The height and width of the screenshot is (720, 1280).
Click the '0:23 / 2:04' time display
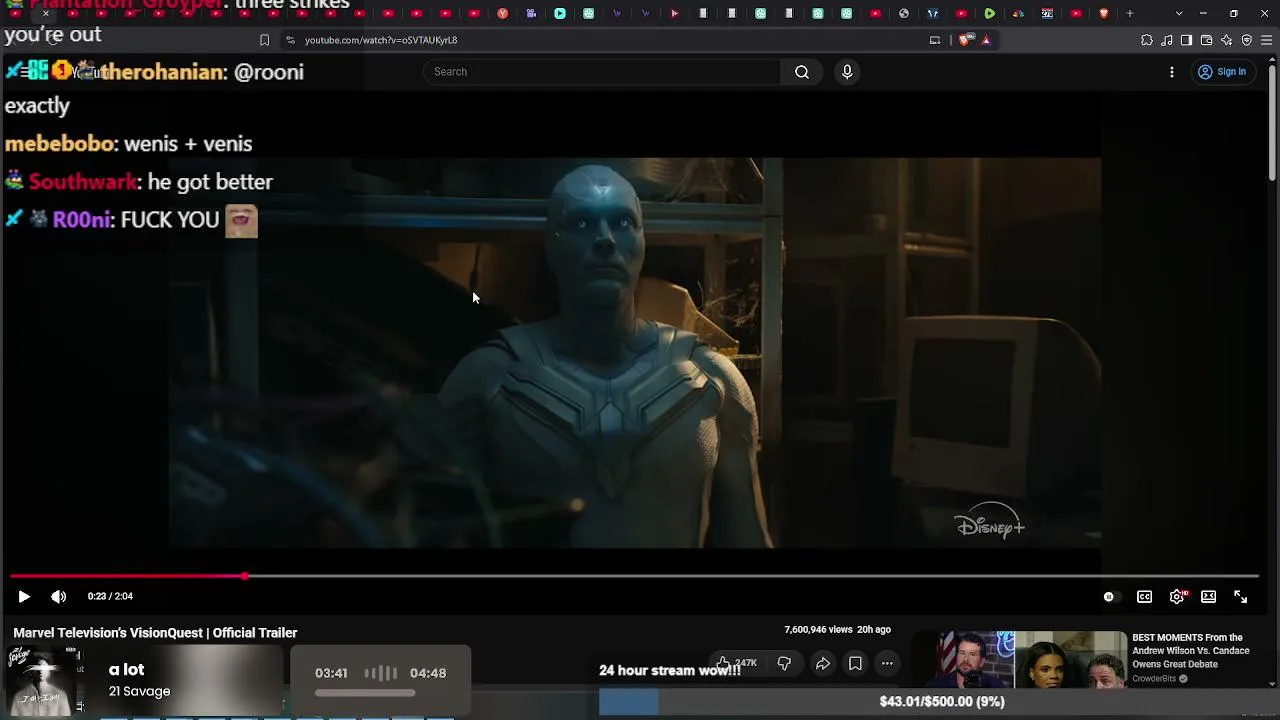(x=110, y=597)
